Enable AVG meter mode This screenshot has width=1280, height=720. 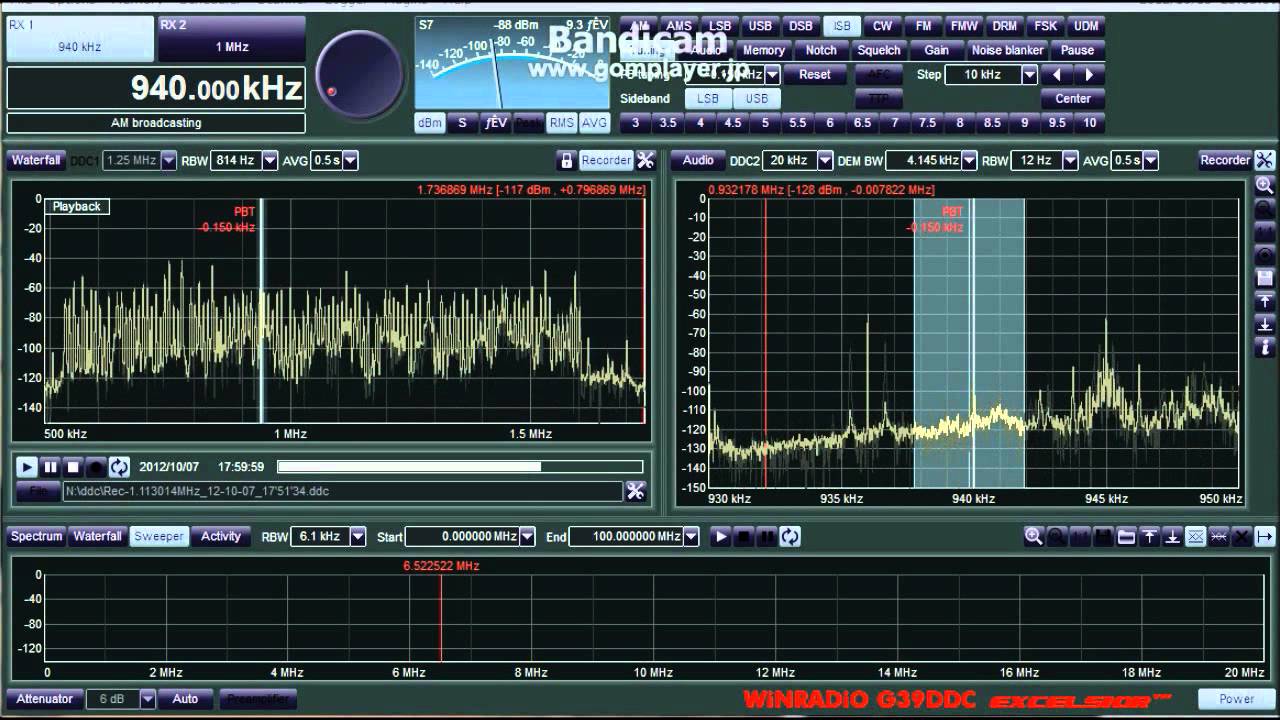[x=594, y=122]
